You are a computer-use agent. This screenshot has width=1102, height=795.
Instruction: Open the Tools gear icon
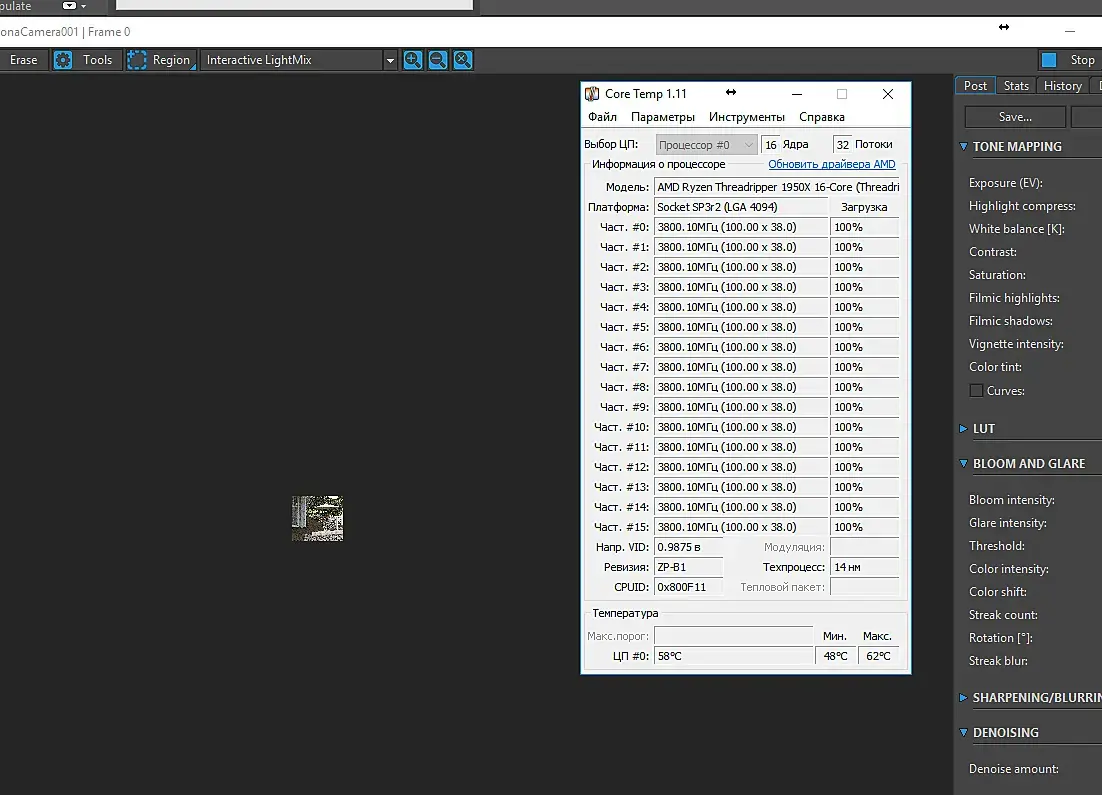[63, 60]
